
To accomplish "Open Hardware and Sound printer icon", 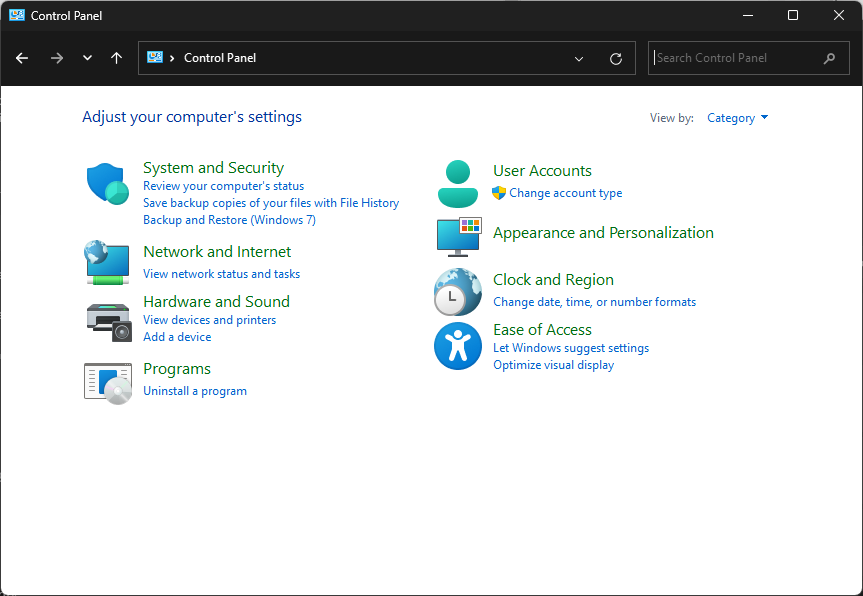I will [x=109, y=322].
